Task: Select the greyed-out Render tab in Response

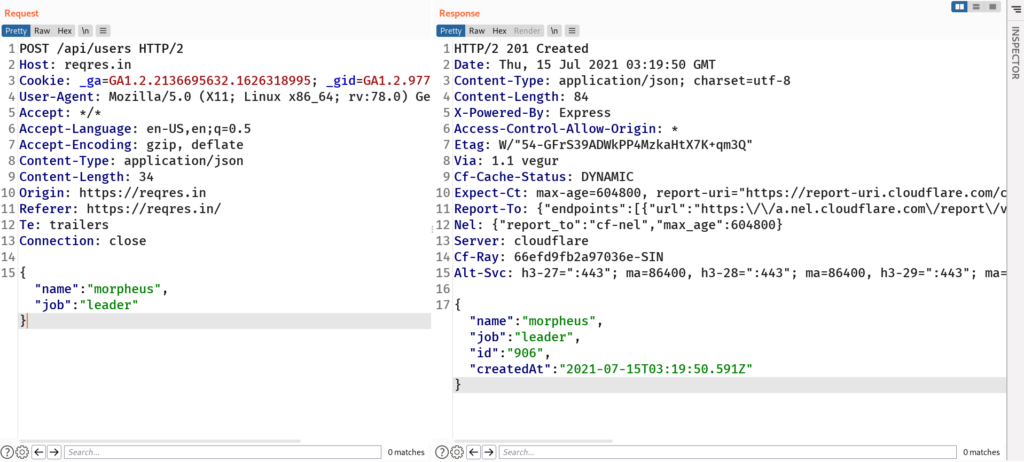Action: click(527, 31)
